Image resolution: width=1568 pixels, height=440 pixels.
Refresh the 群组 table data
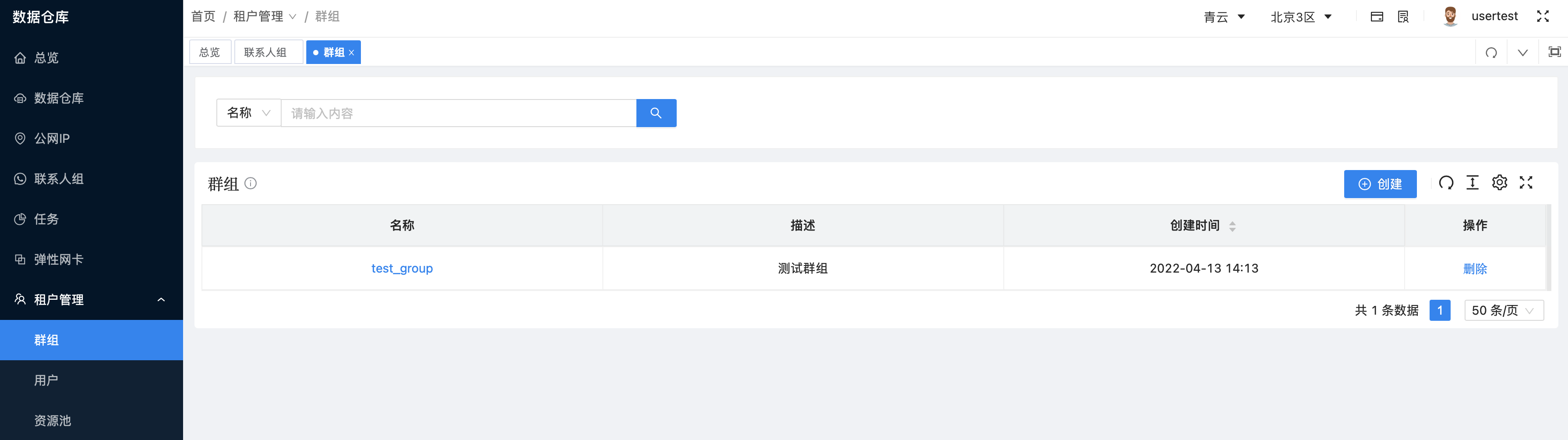pyautogui.click(x=1447, y=182)
